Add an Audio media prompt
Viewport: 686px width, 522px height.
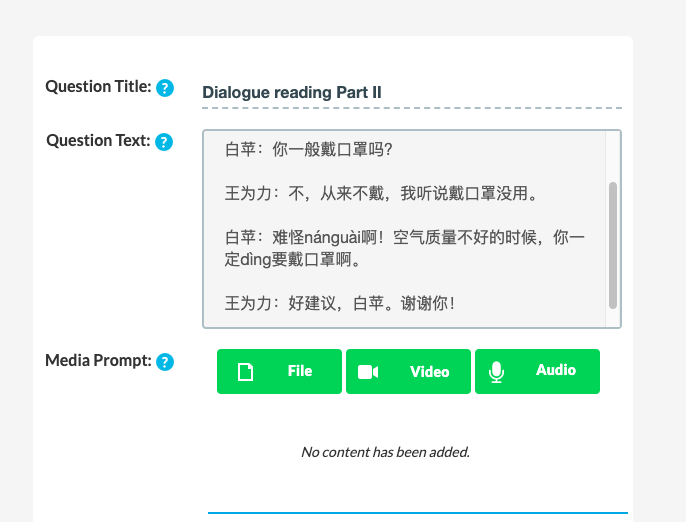coord(537,371)
